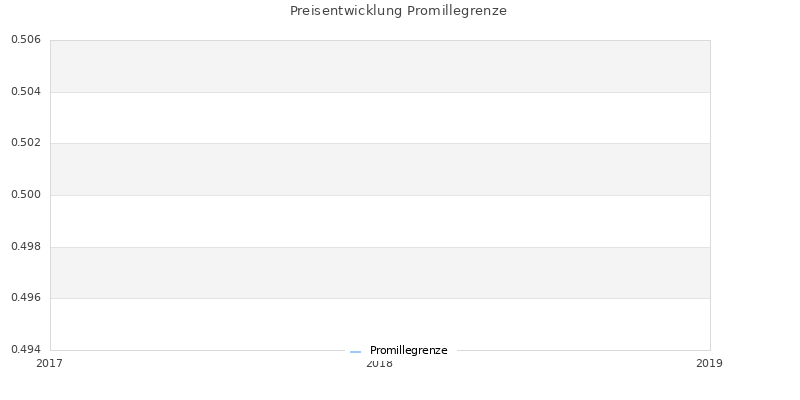Click the white band between 0.498 and 0.500
The height and width of the screenshot is (400, 800).
pyautogui.click(x=380, y=221)
